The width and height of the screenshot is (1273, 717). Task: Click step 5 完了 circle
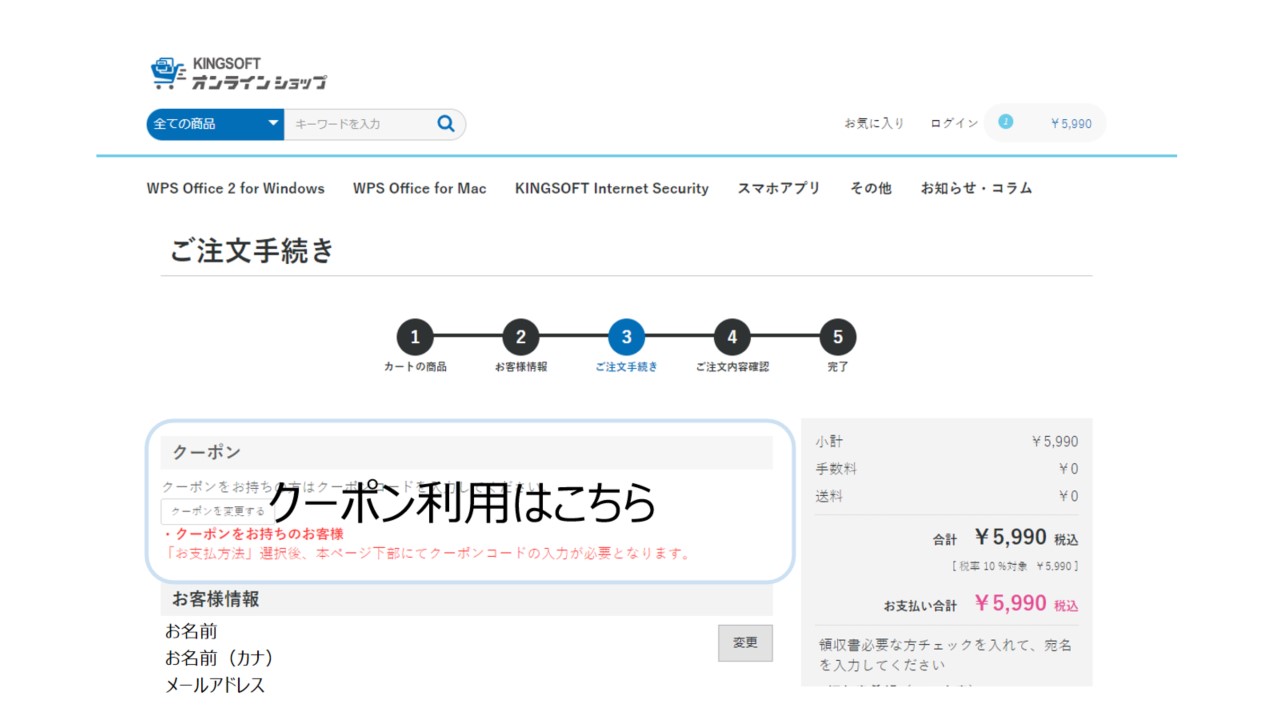point(838,337)
